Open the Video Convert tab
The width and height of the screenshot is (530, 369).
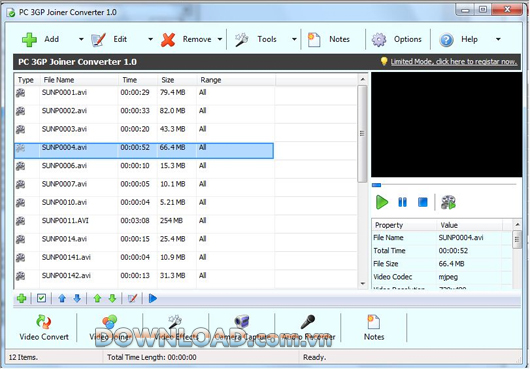point(44,328)
